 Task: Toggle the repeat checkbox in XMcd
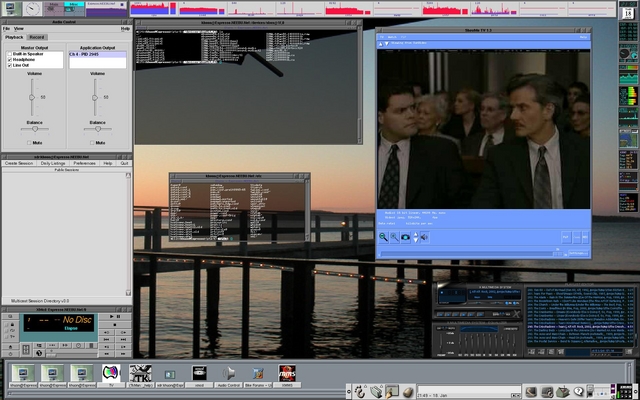[x=7, y=331]
